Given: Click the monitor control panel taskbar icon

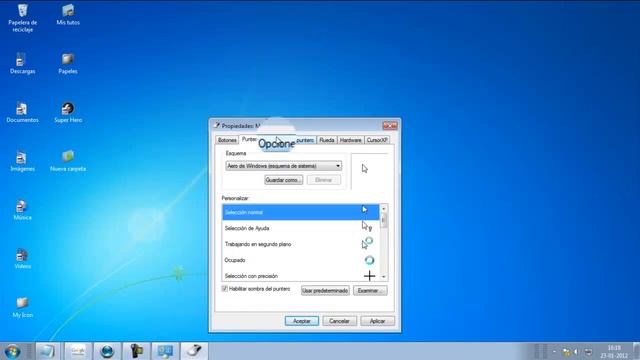Looking at the screenshot, I should point(165,351).
